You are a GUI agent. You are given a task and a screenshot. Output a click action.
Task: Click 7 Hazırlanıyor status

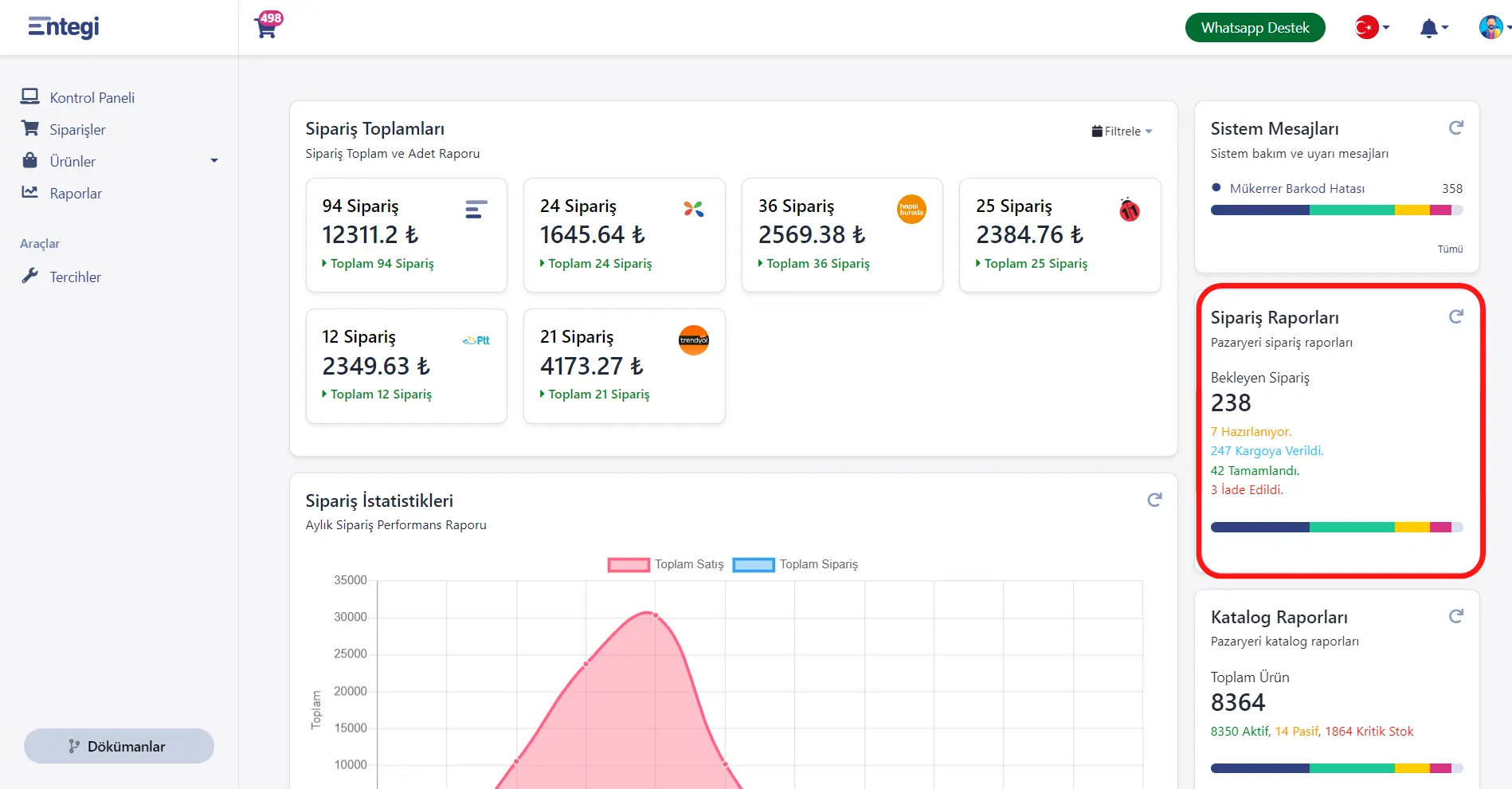1251,431
